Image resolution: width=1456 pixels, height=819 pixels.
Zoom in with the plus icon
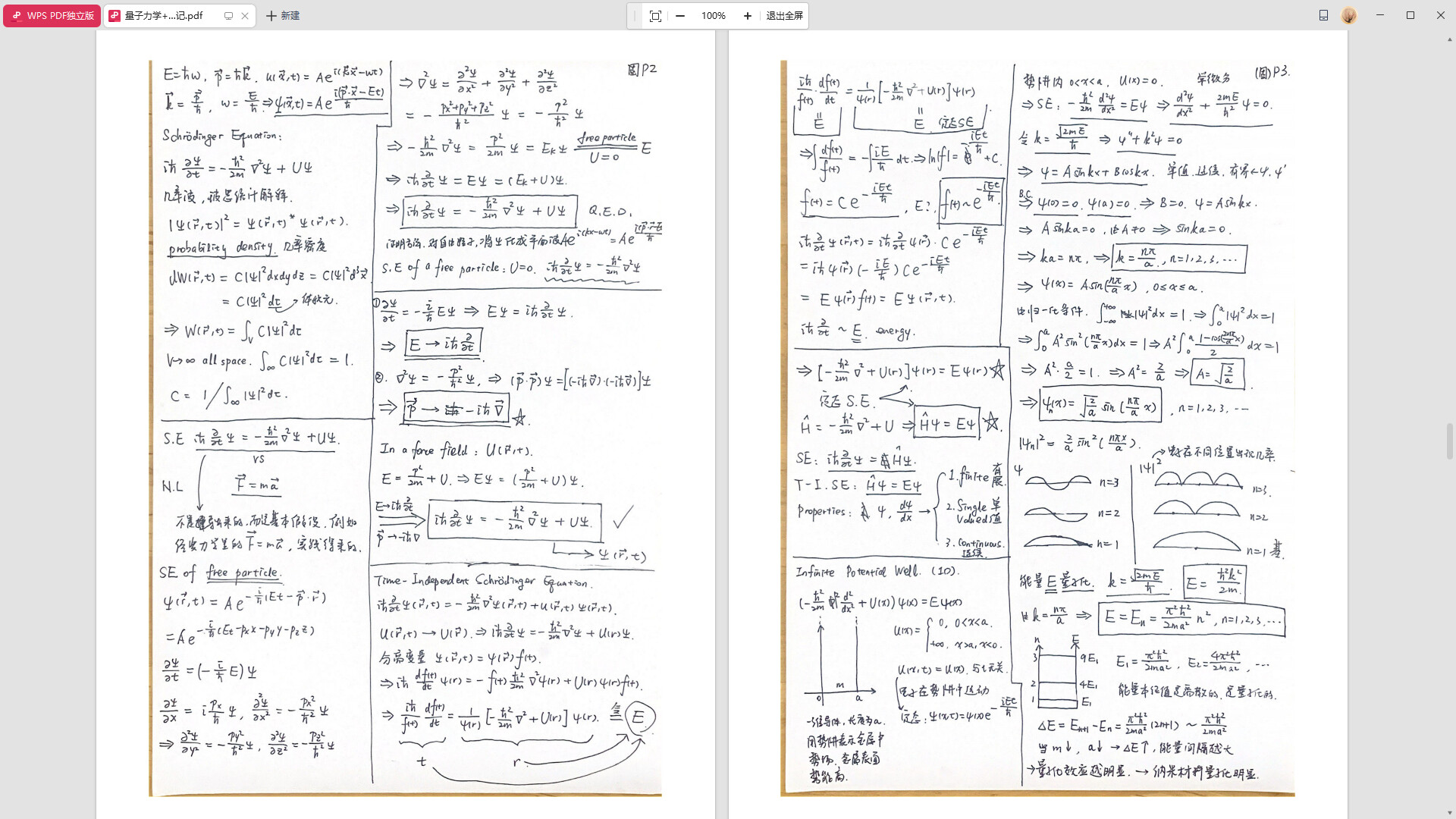point(748,16)
